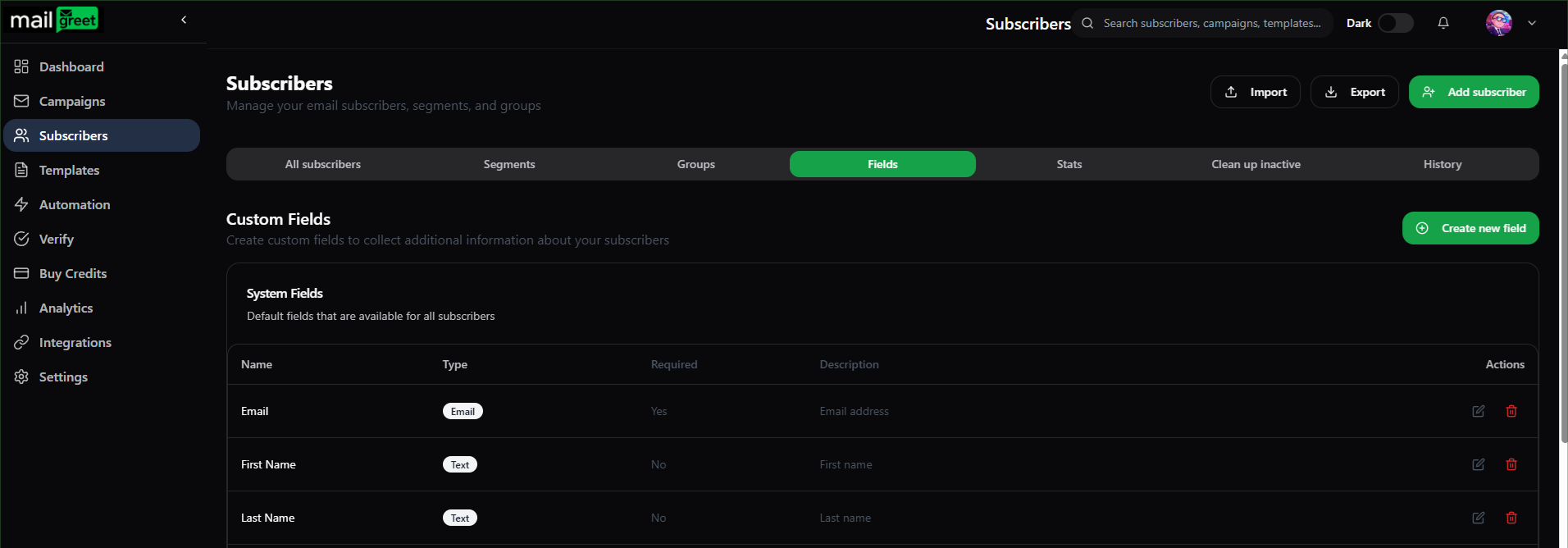This screenshot has width=1568, height=548.
Task: Open Clean up inactive tab
Action: [1256, 164]
